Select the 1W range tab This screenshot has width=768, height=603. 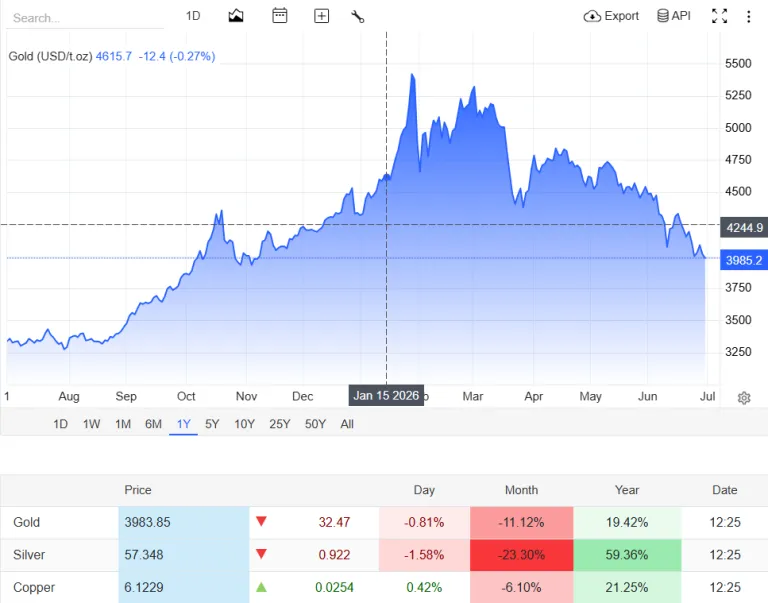point(91,424)
